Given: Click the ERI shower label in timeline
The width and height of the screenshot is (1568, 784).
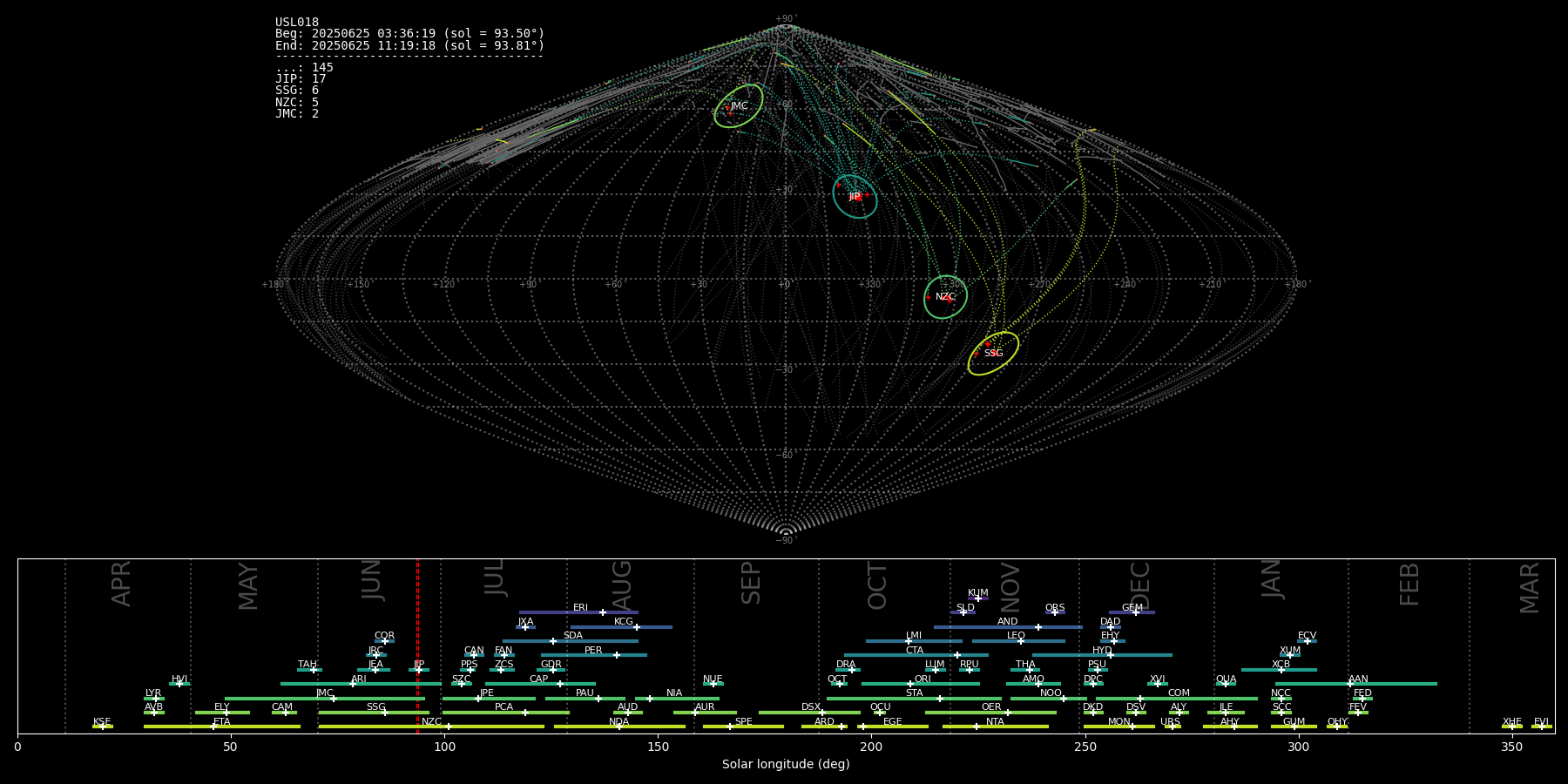Looking at the screenshot, I should click(x=580, y=608).
